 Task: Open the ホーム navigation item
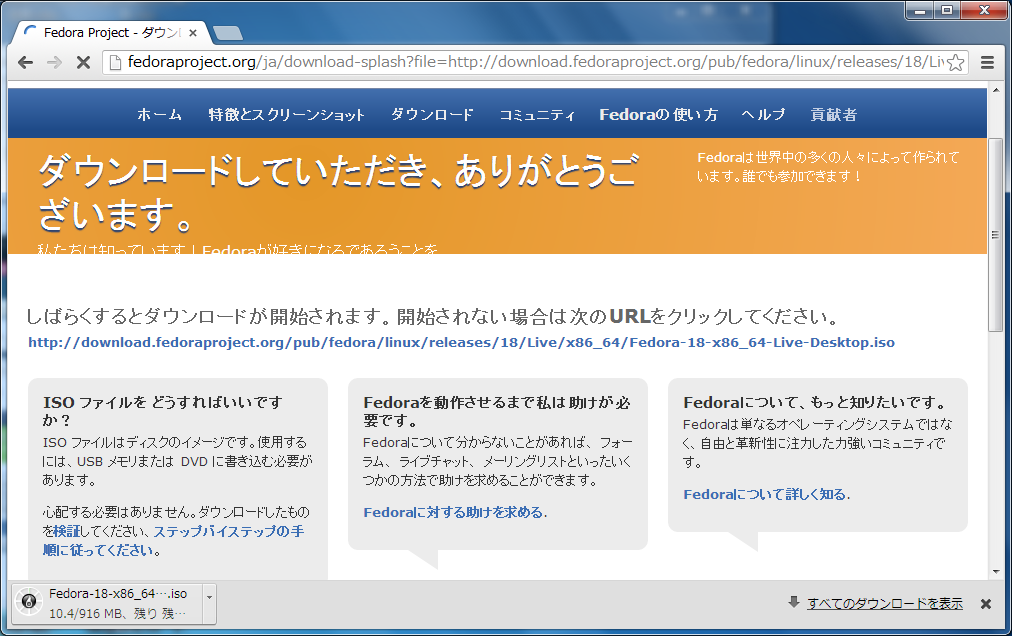pos(159,115)
